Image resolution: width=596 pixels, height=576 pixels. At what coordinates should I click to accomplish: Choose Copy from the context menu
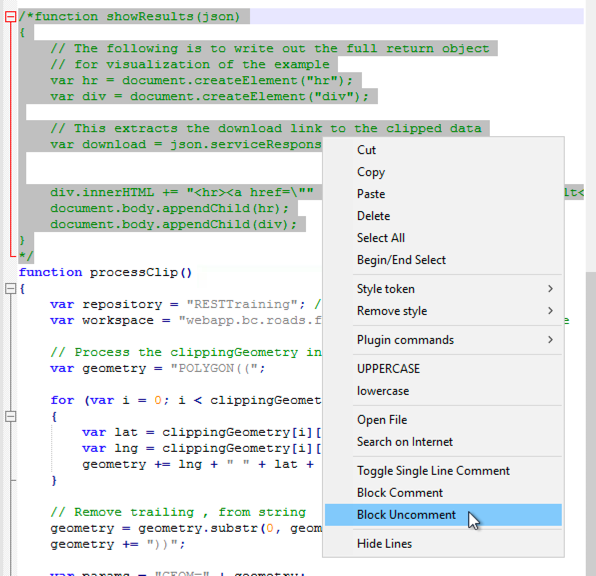tap(443, 172)
